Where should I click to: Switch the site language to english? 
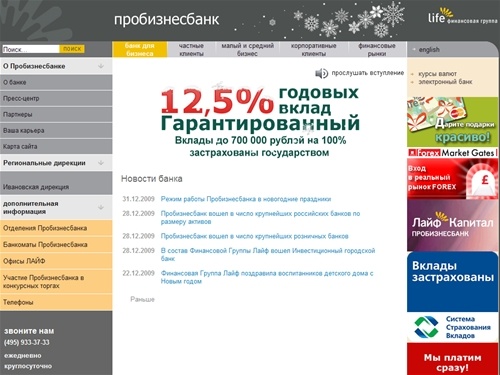[x=429, y=50]
